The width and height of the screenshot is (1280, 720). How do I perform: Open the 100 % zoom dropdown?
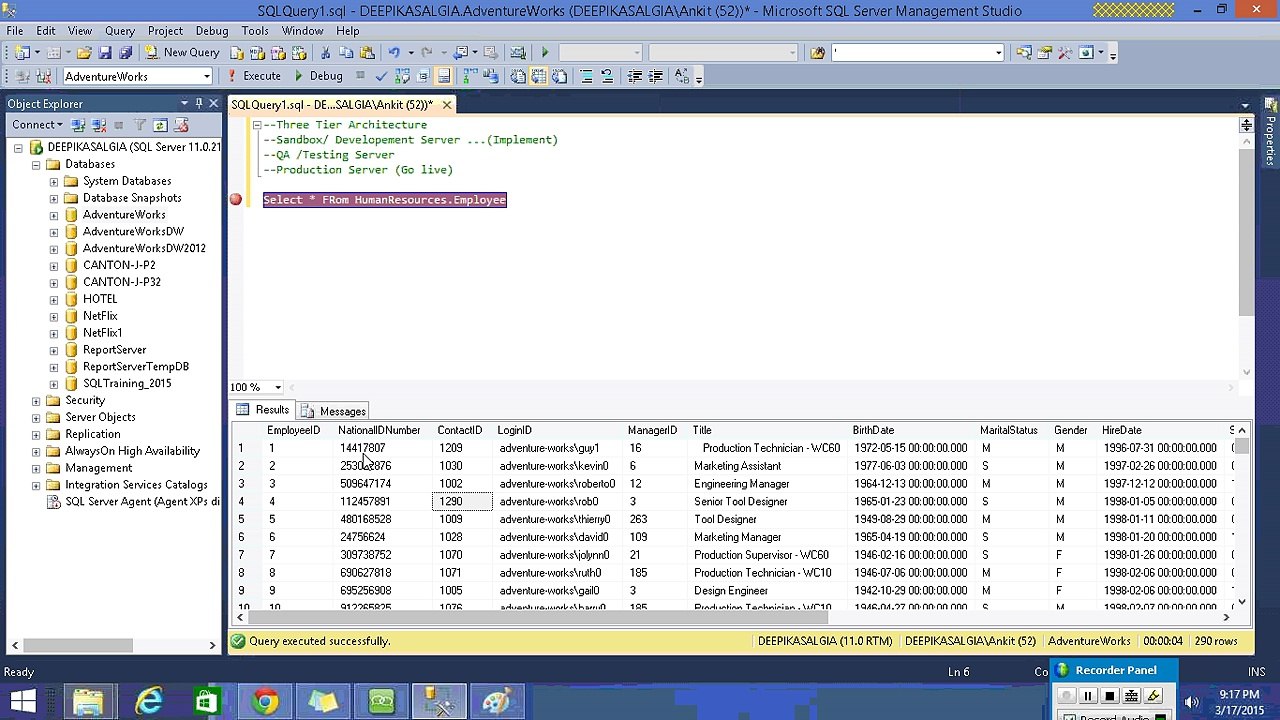click(278, 387)
